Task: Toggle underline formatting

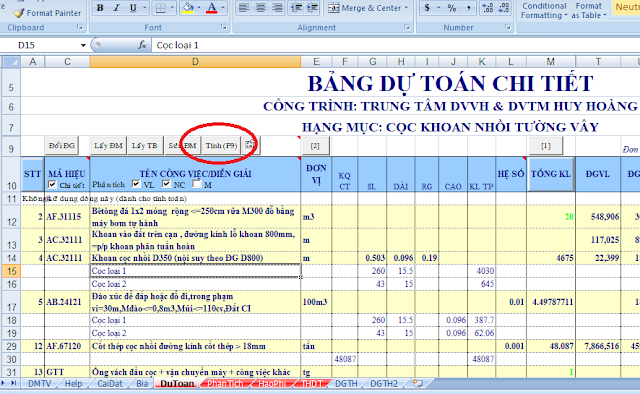Action: [133, 8]
